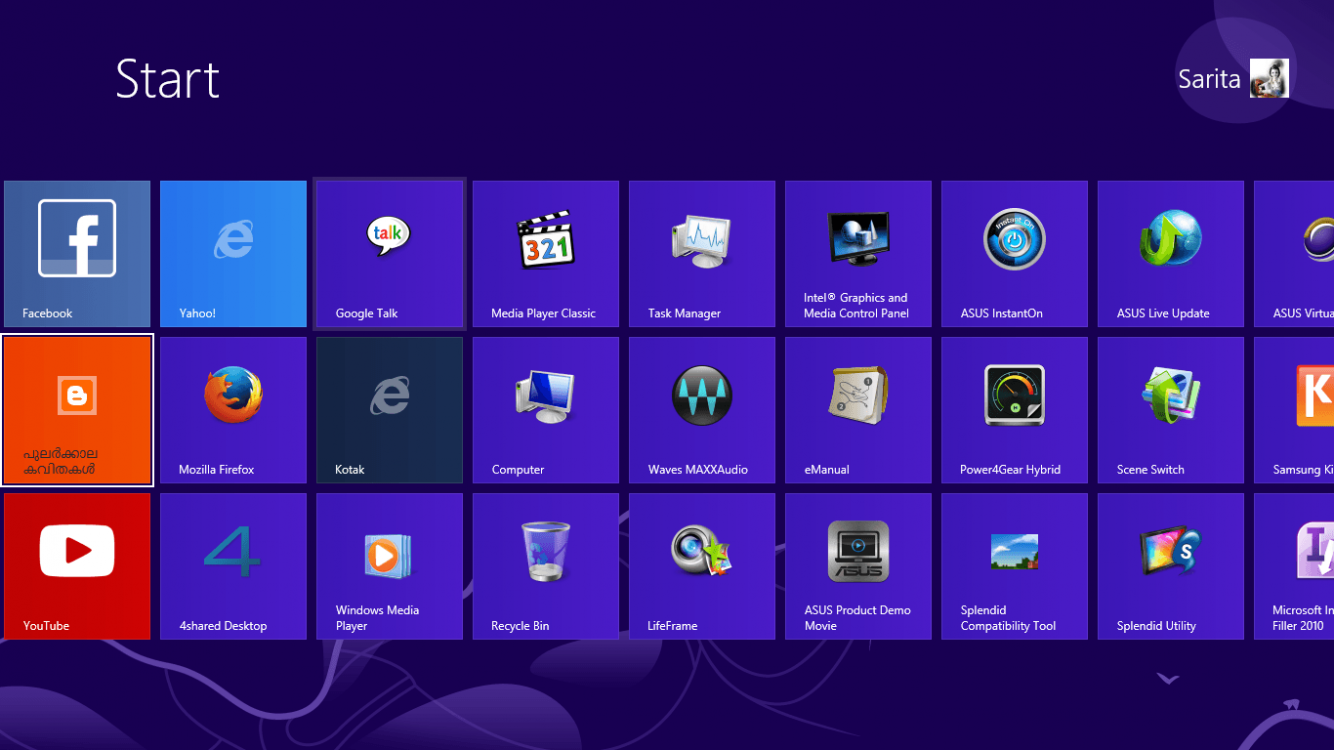Open the YouTube tile
Image resolution: width=1334 pixels, height=750 pixels.
pos(77,566)
